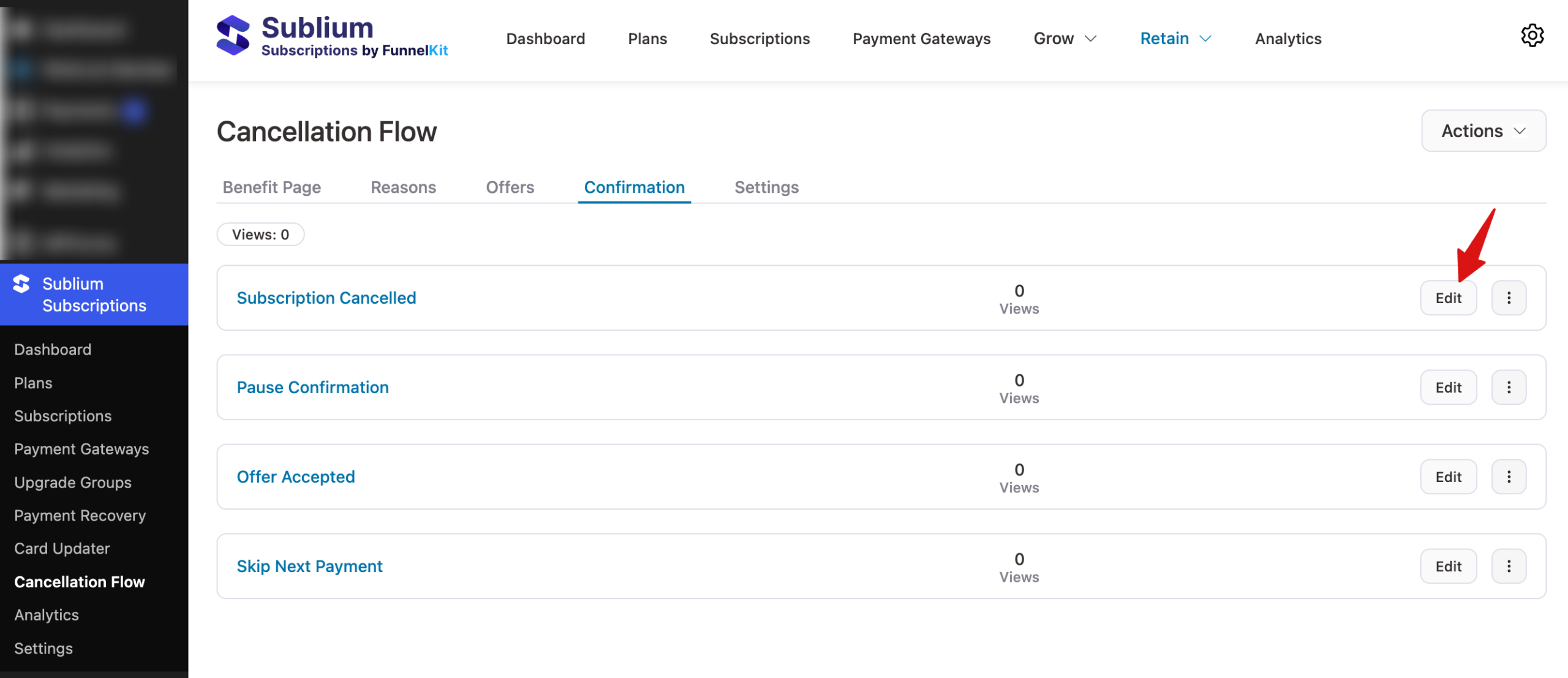Open the Offer Accepted link

tap(295, 476)
